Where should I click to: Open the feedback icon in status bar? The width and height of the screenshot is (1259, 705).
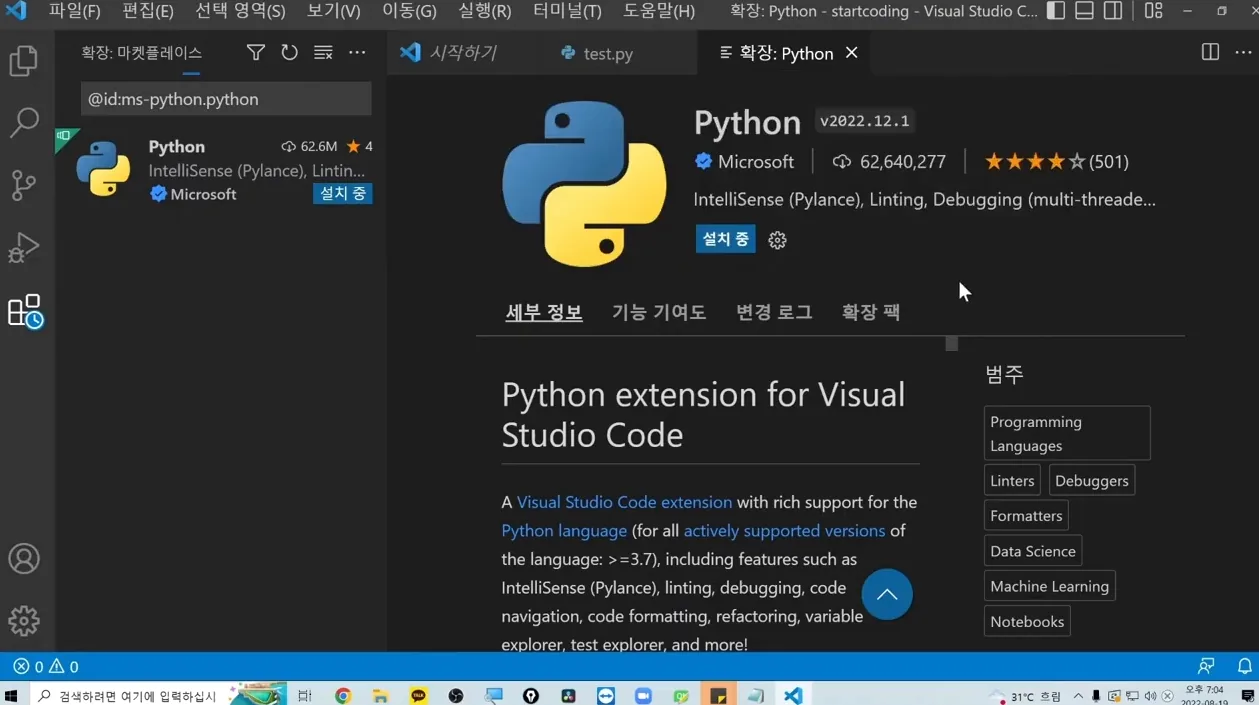coord(1206,666)
